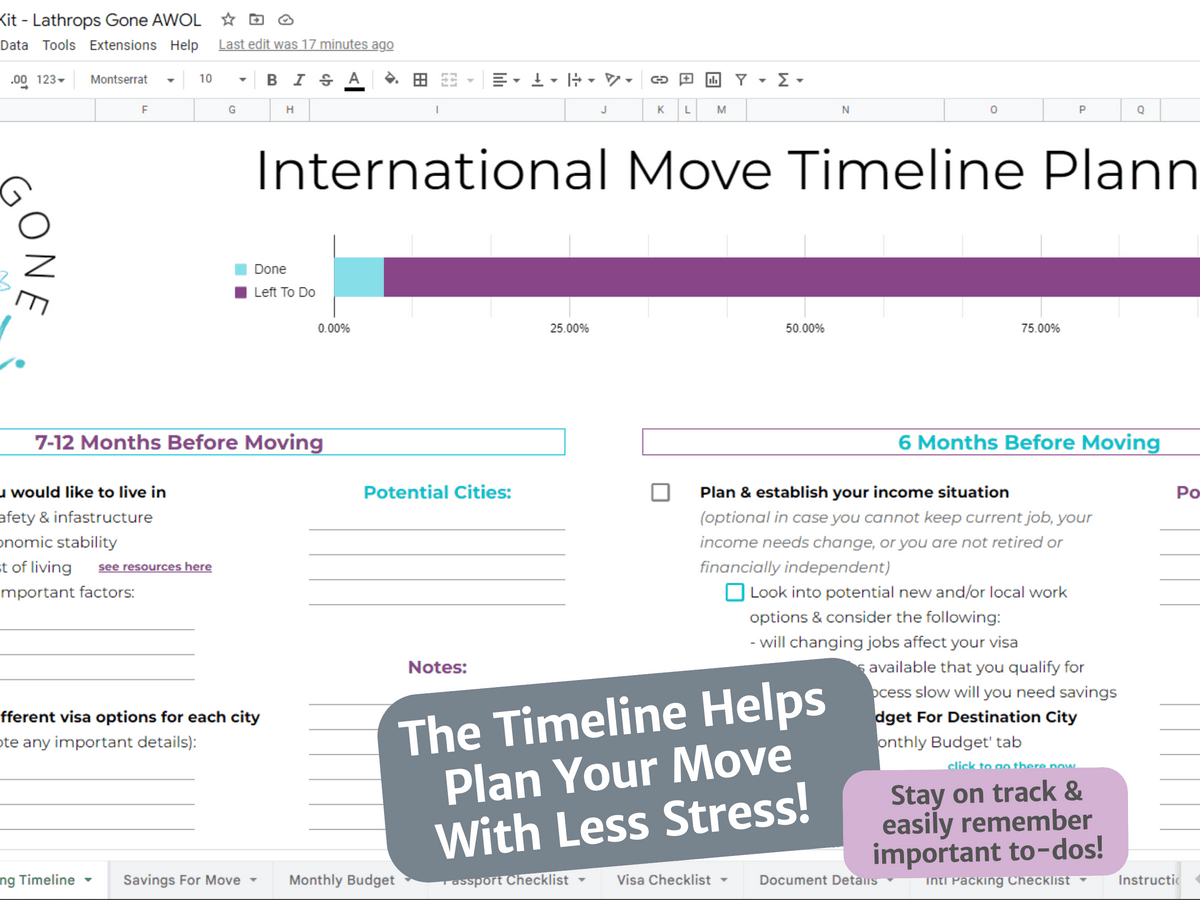Select column header I
Screen dimensions: 1200x900
pos(437,110)
